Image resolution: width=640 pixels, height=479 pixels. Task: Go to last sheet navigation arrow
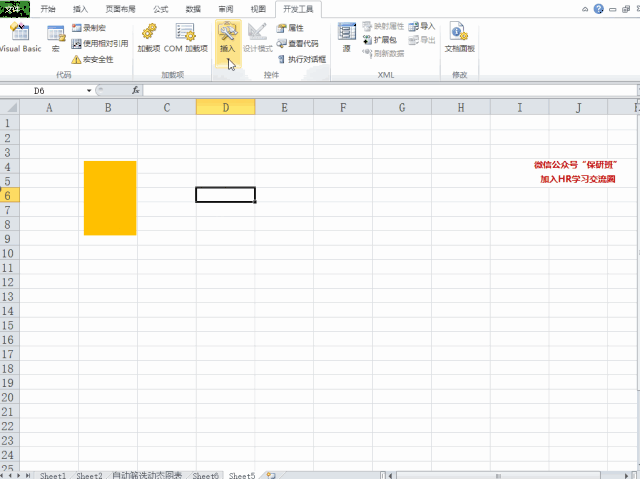(28, 475)
